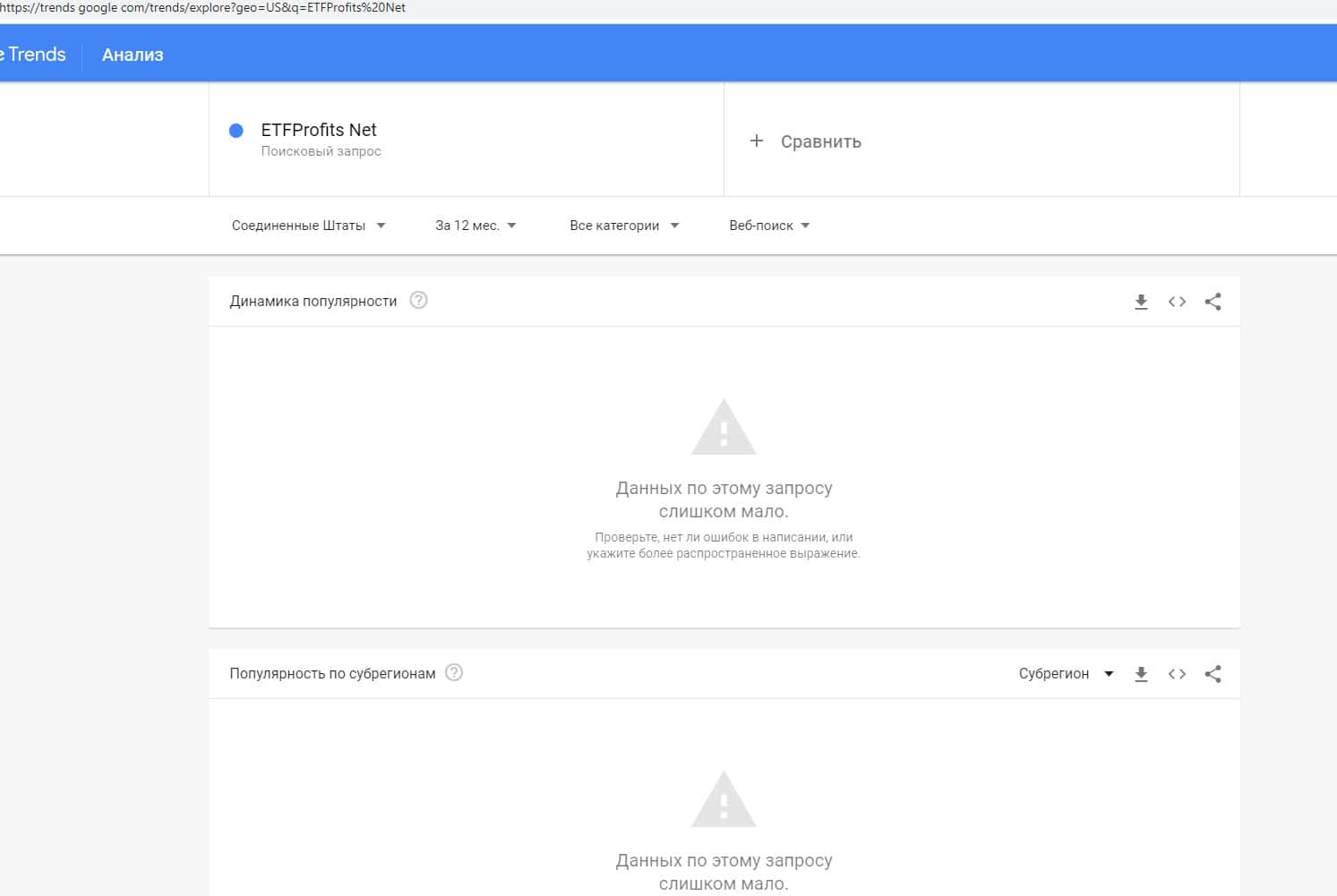
Task: Click the Trends logo in header
Action: (33, 55)
